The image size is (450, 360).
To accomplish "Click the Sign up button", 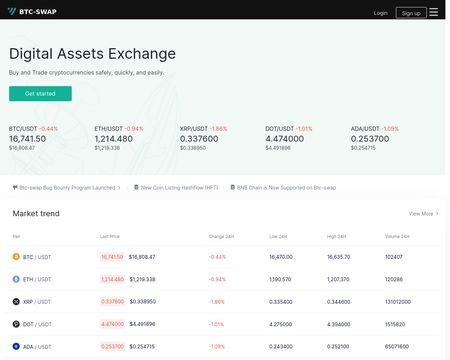I will coord(411,13).
